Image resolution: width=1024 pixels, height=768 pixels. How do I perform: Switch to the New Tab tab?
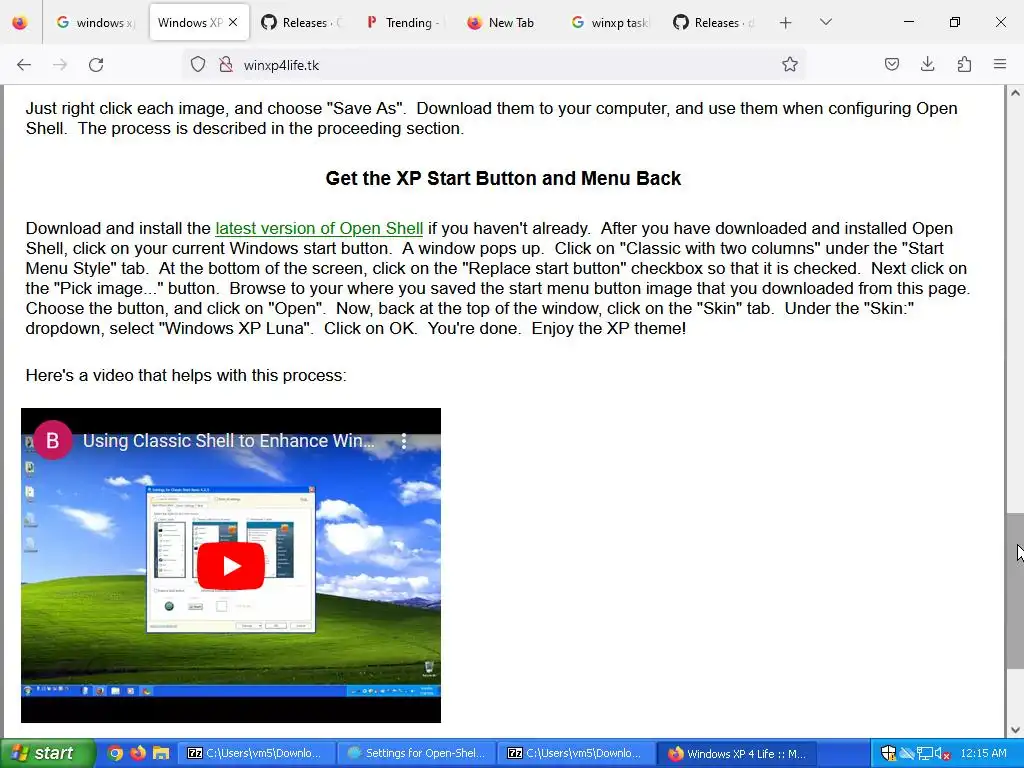[x=506, y=23]
